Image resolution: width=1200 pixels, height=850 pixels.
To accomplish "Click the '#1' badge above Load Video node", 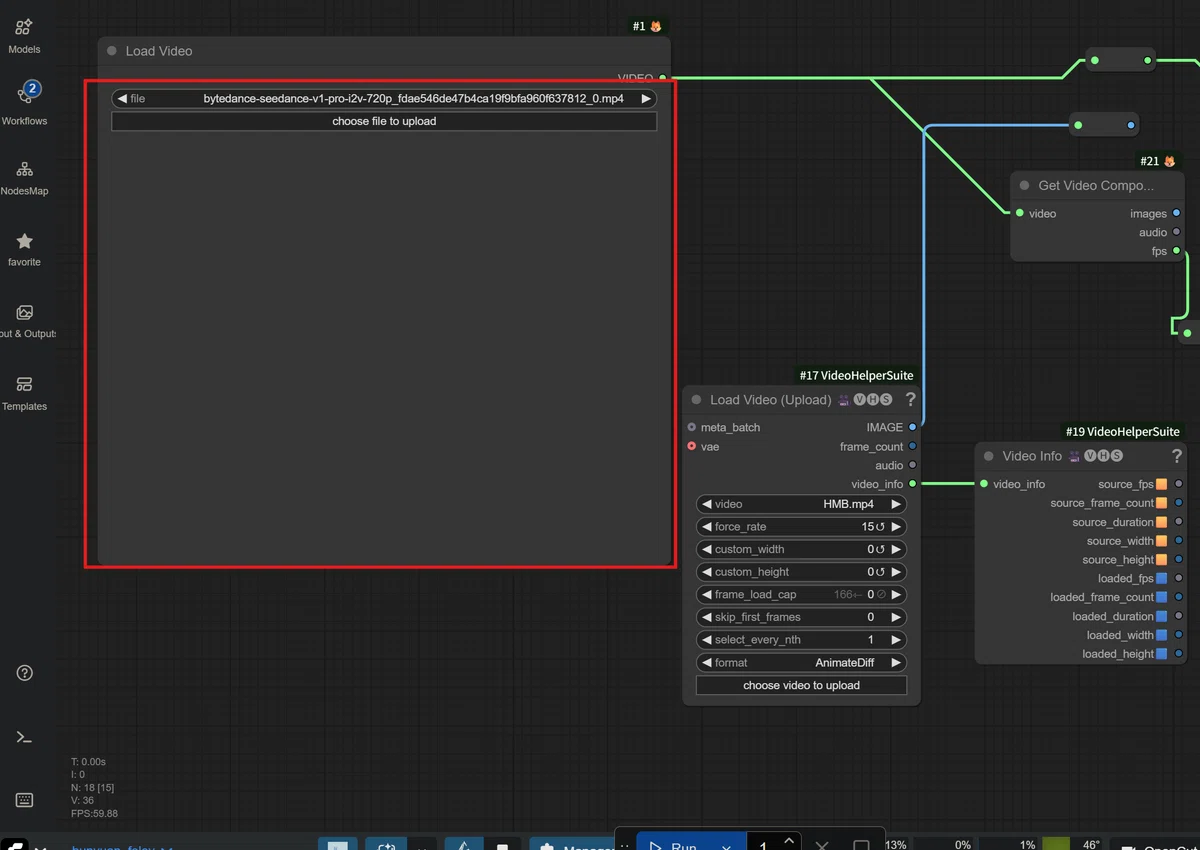I will (647, 26).
